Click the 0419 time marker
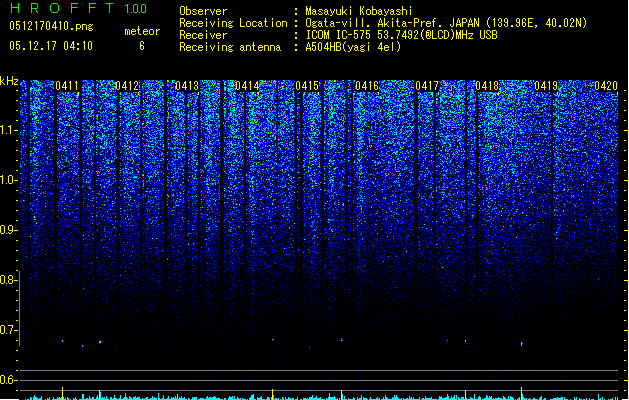The width and height of the screenshot is (629, 400). [x=546, y=86]
